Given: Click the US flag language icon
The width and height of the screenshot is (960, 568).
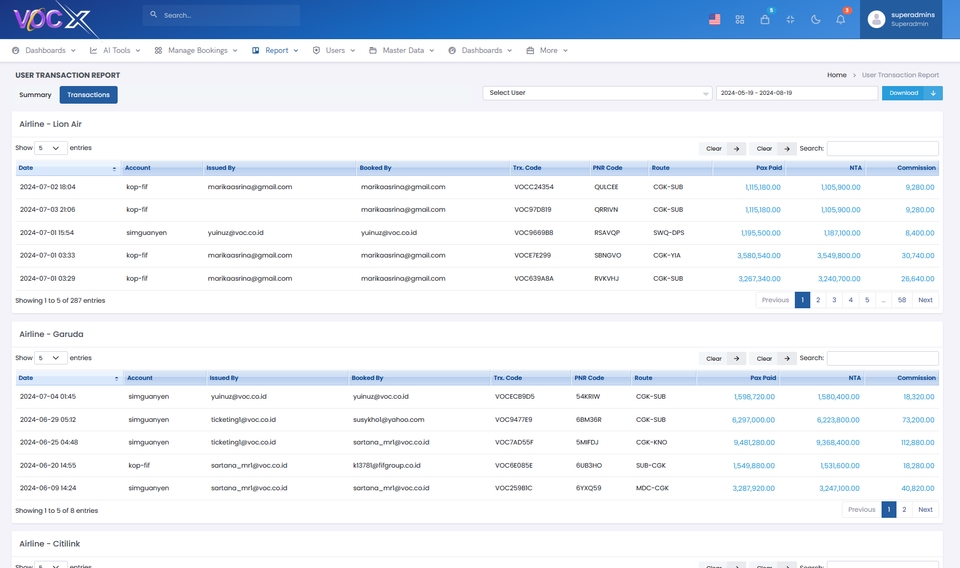Looking at the screenshot, I should 714,19.
